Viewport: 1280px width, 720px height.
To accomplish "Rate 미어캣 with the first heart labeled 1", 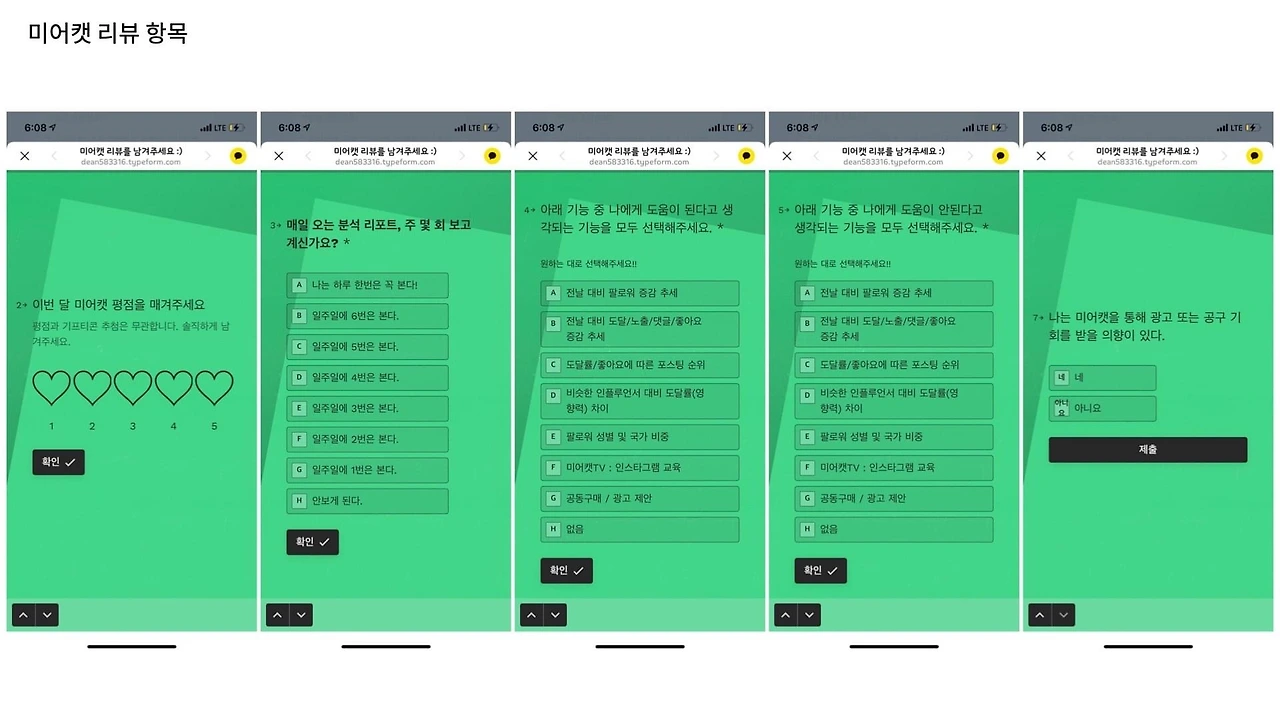I will click(52, 388).
